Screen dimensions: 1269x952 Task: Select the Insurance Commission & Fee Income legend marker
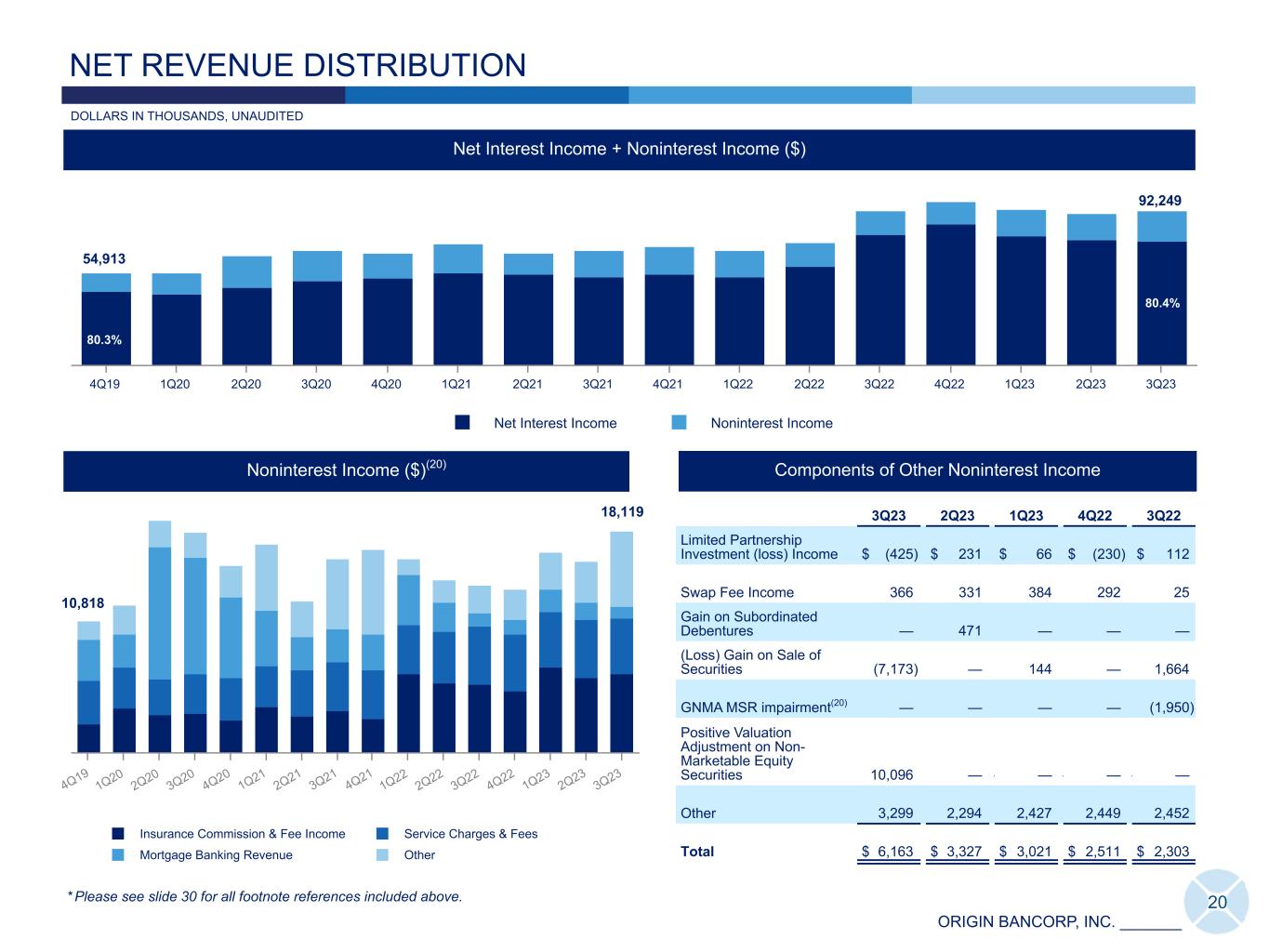point(118,834)
